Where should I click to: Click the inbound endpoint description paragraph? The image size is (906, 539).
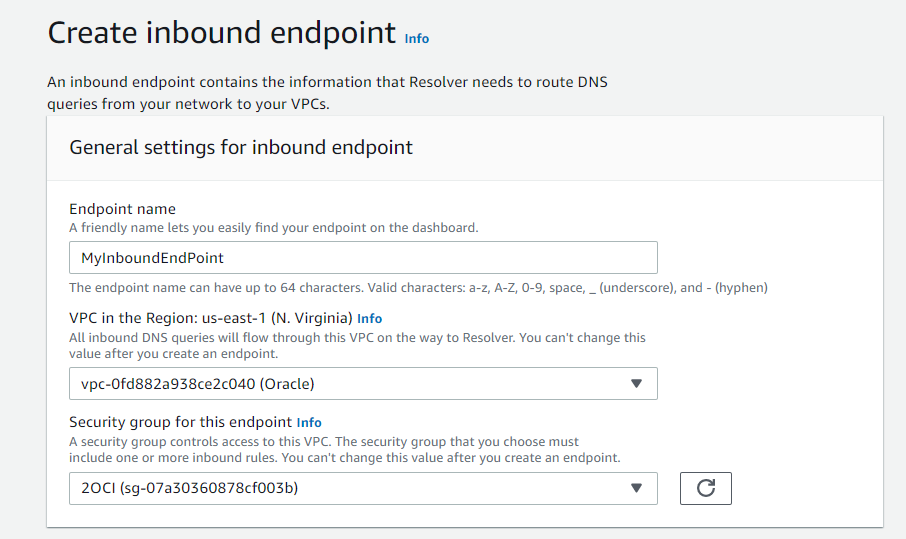click(327, 92)
